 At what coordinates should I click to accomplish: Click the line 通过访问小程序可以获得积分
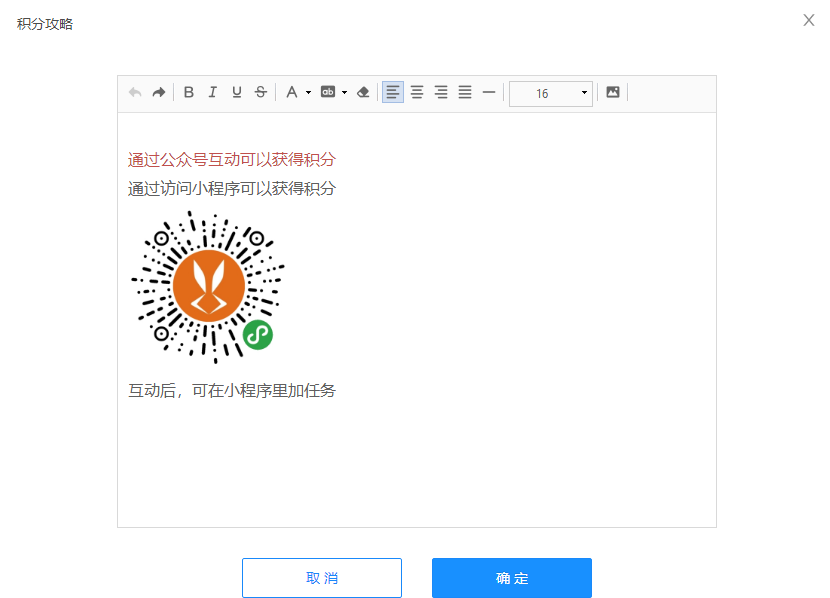tap(232, 188)
